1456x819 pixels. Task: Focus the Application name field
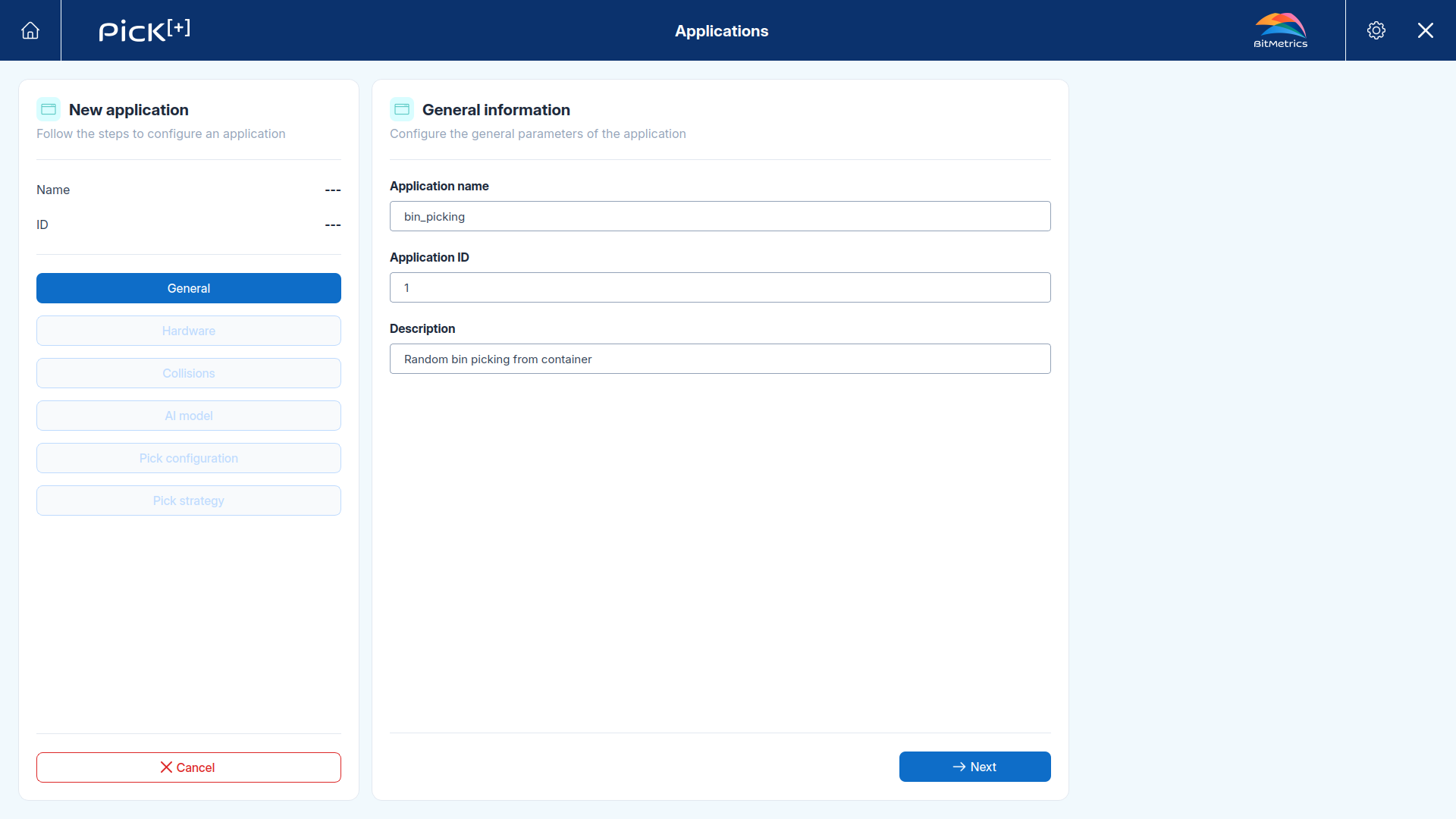(720, 216)
